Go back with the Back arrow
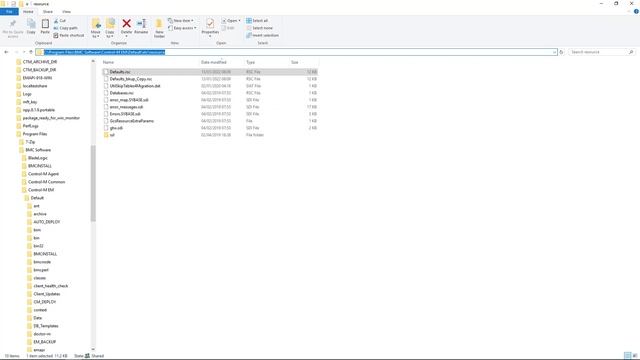This screenshot has width=640, height=360. 6,52
